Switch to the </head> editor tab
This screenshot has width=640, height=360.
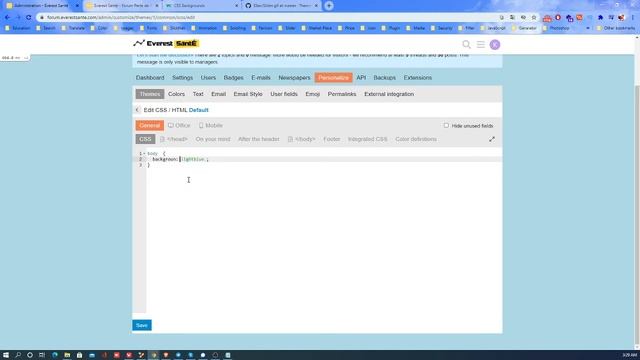pyautogui.click(x=174, y=139)
